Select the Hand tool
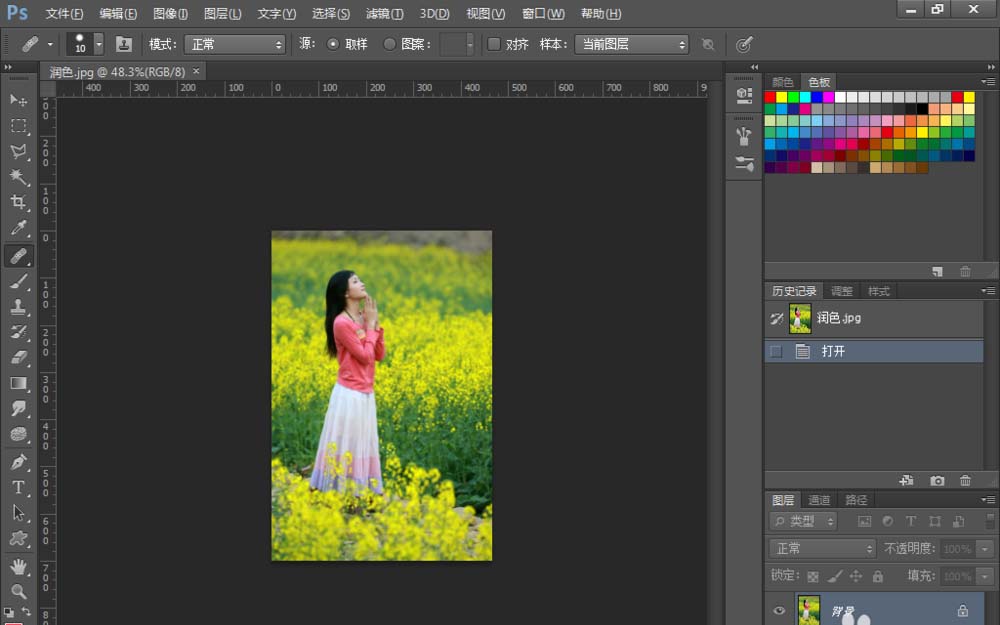Screen dimensions: 1000x625 pos(19,566)
